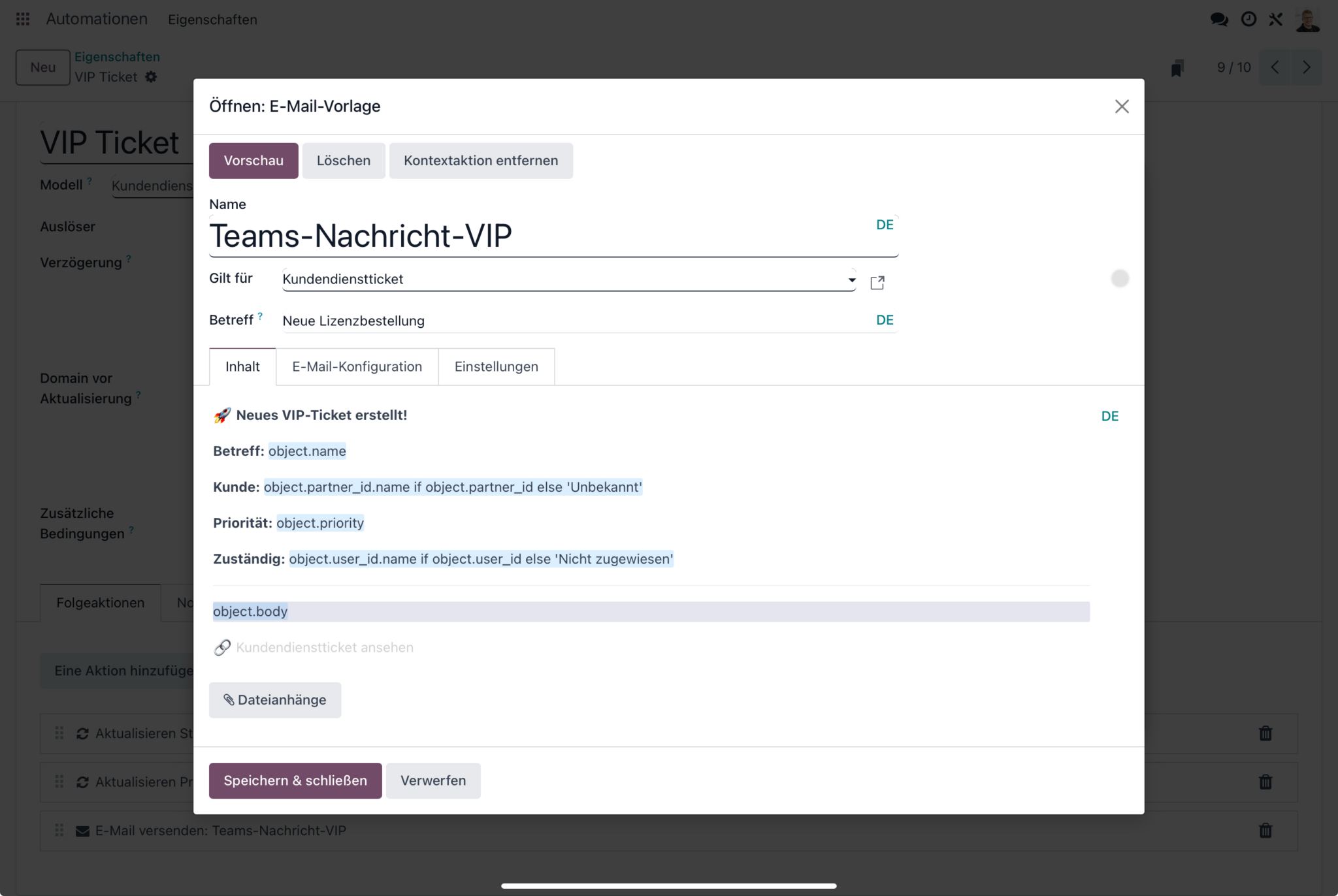Open the activities clock icon

coord(1248,19)
